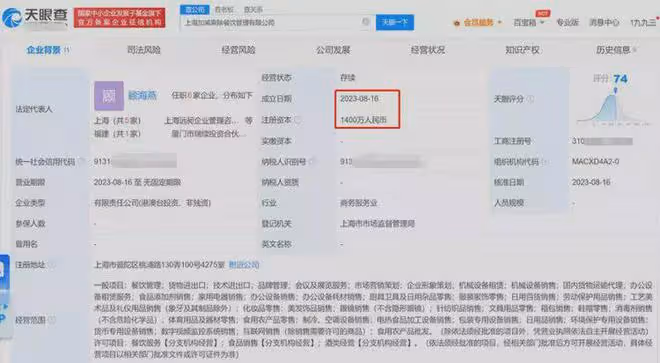Image resolution: width=660 pixels, height=363 pixels.
Task: Click the 福建（共1家）region entry
Action: (x=117, y=134)
